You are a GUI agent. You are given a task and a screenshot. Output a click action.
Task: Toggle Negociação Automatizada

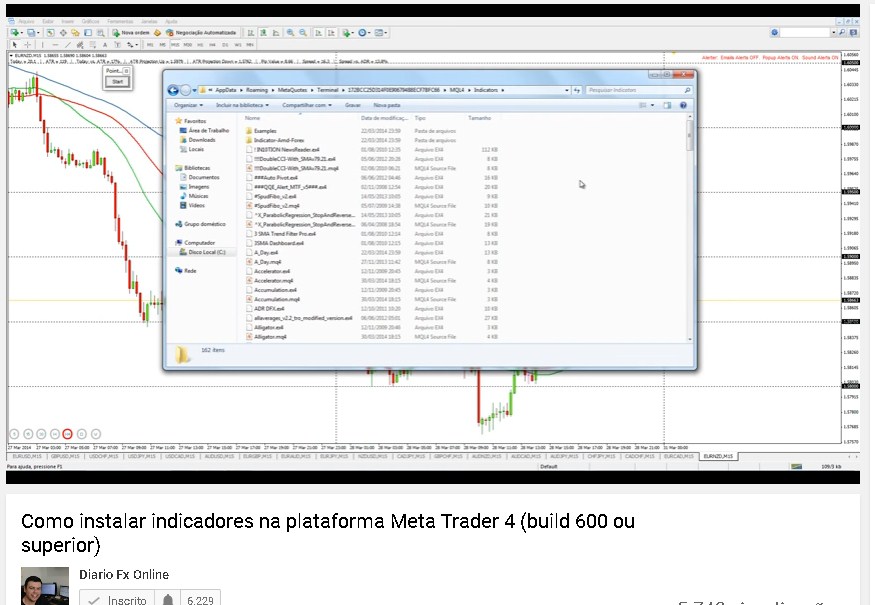tap(201, 33)
